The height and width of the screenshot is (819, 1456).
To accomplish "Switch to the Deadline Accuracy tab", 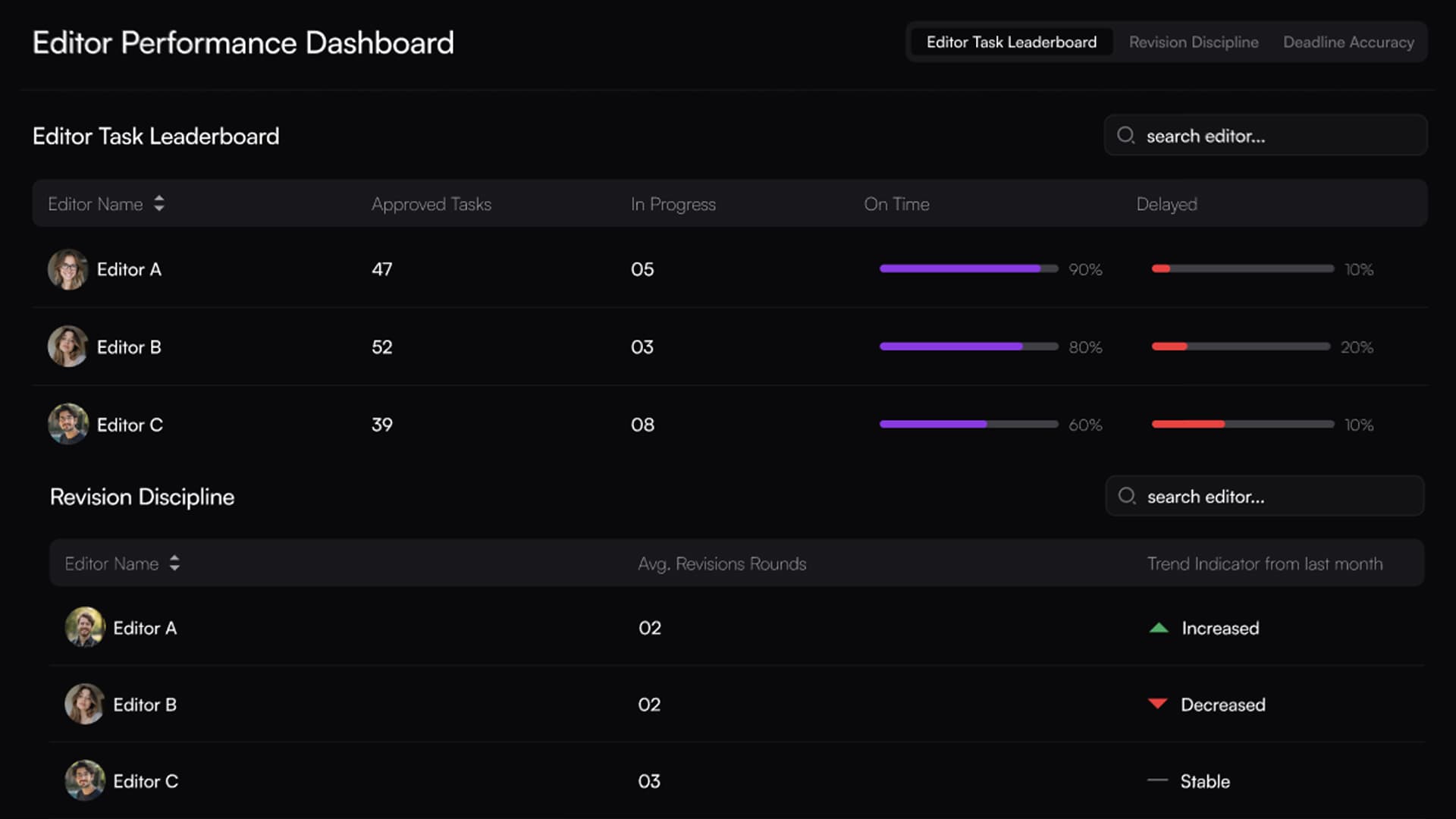I will click(1348, 42).
